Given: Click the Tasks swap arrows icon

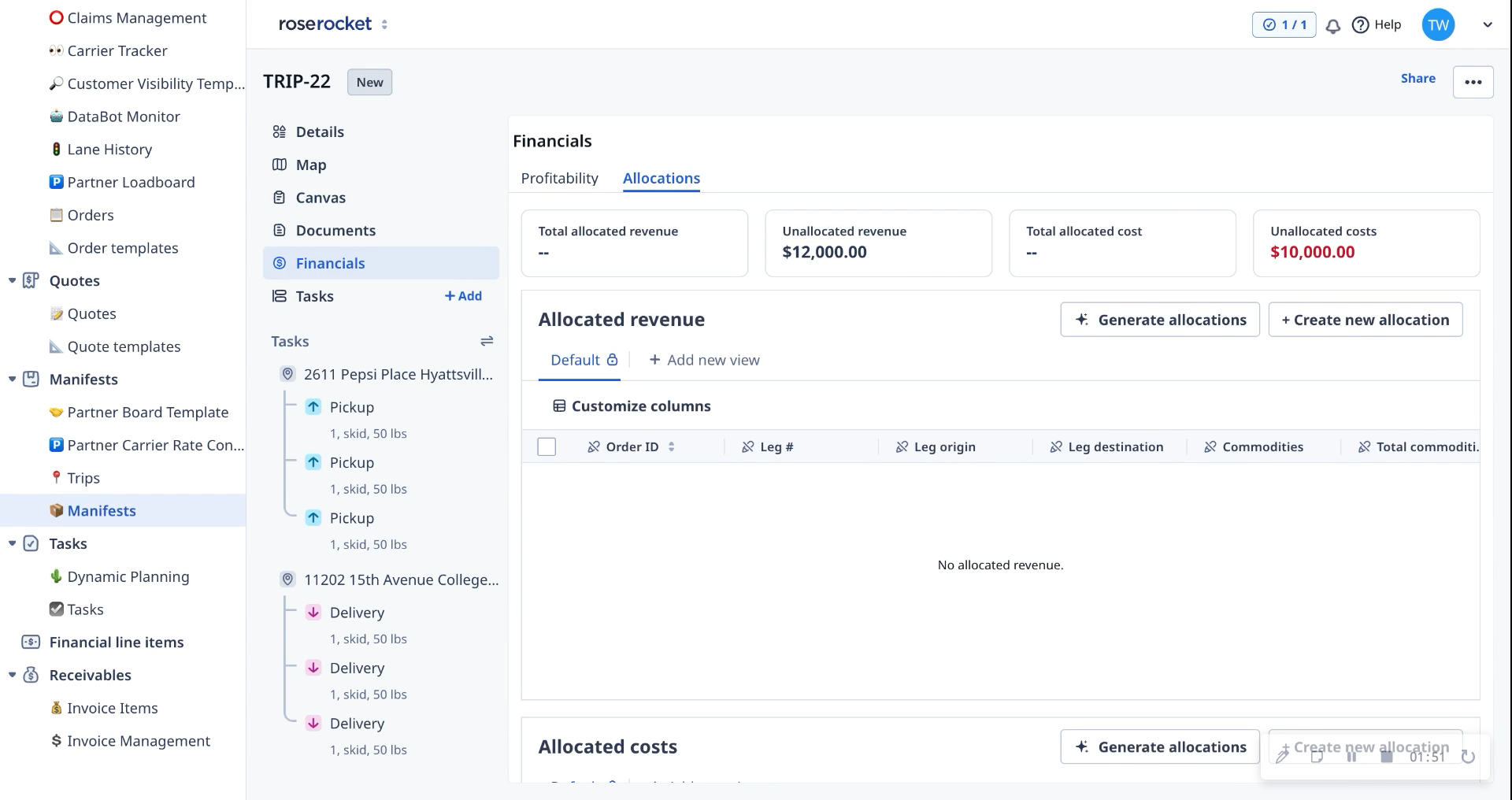Looking at the screenshot, I should pyautogui.click(x=487, y=341).
